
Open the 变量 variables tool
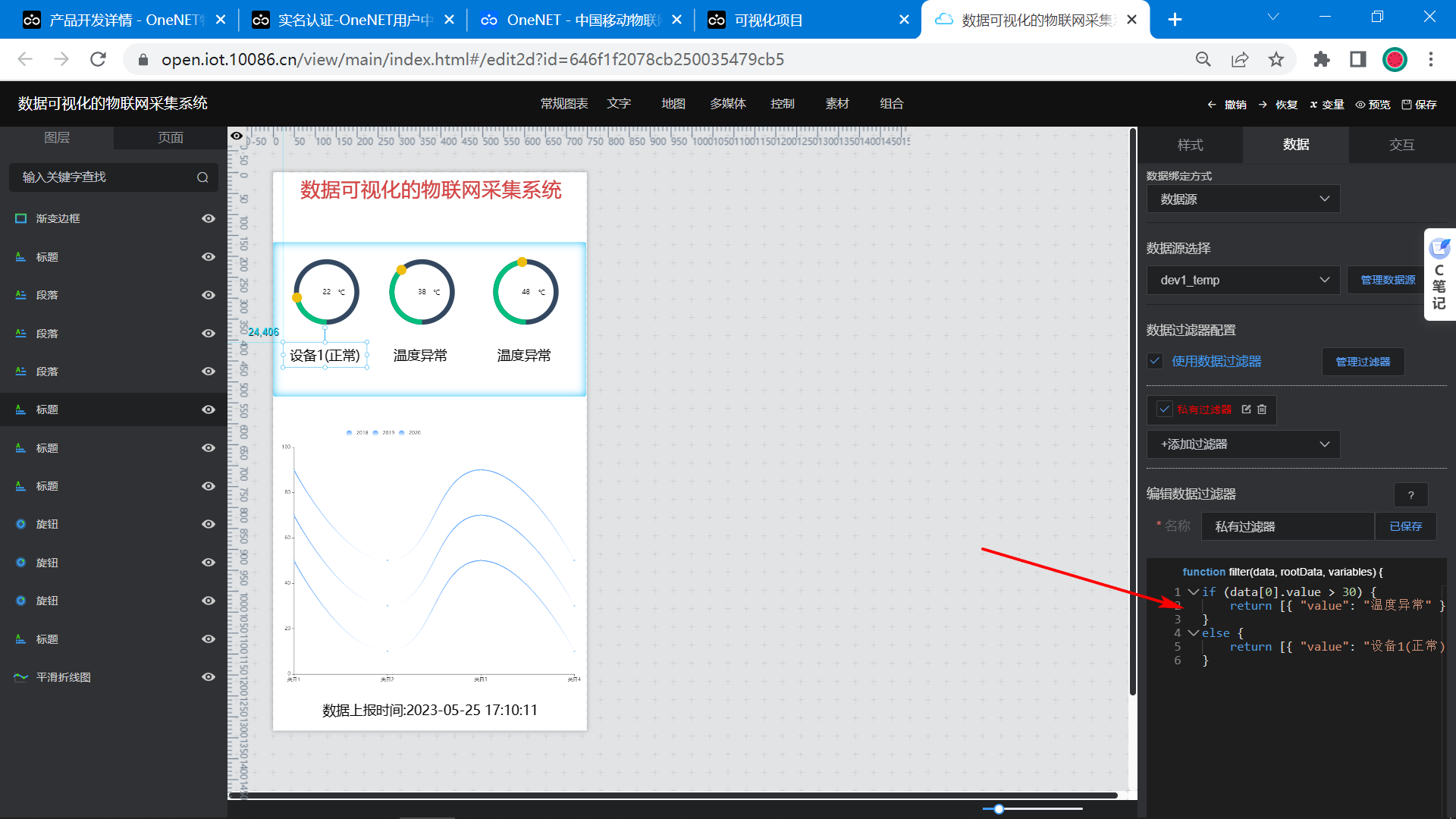pos(1326,105)
